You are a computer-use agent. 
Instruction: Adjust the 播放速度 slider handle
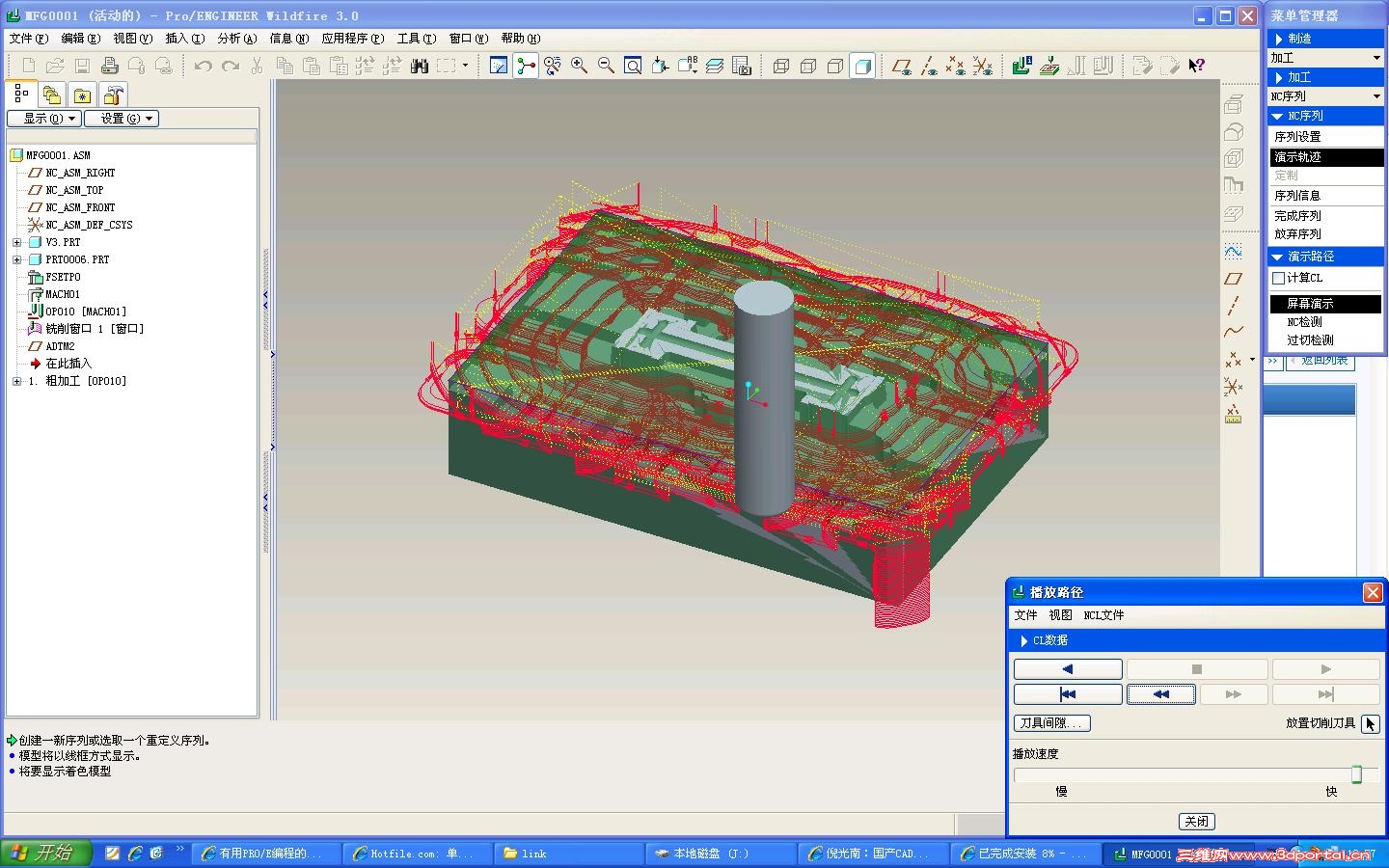1356,774
